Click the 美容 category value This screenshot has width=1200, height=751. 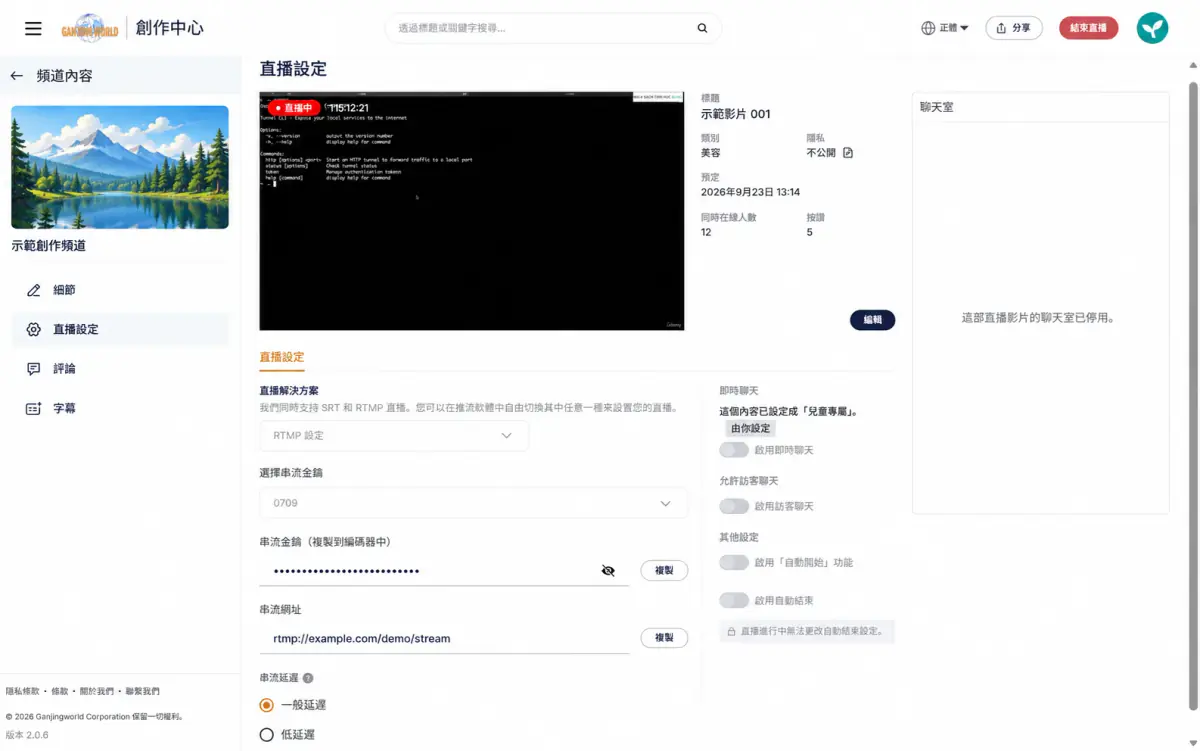click(711, 153)
